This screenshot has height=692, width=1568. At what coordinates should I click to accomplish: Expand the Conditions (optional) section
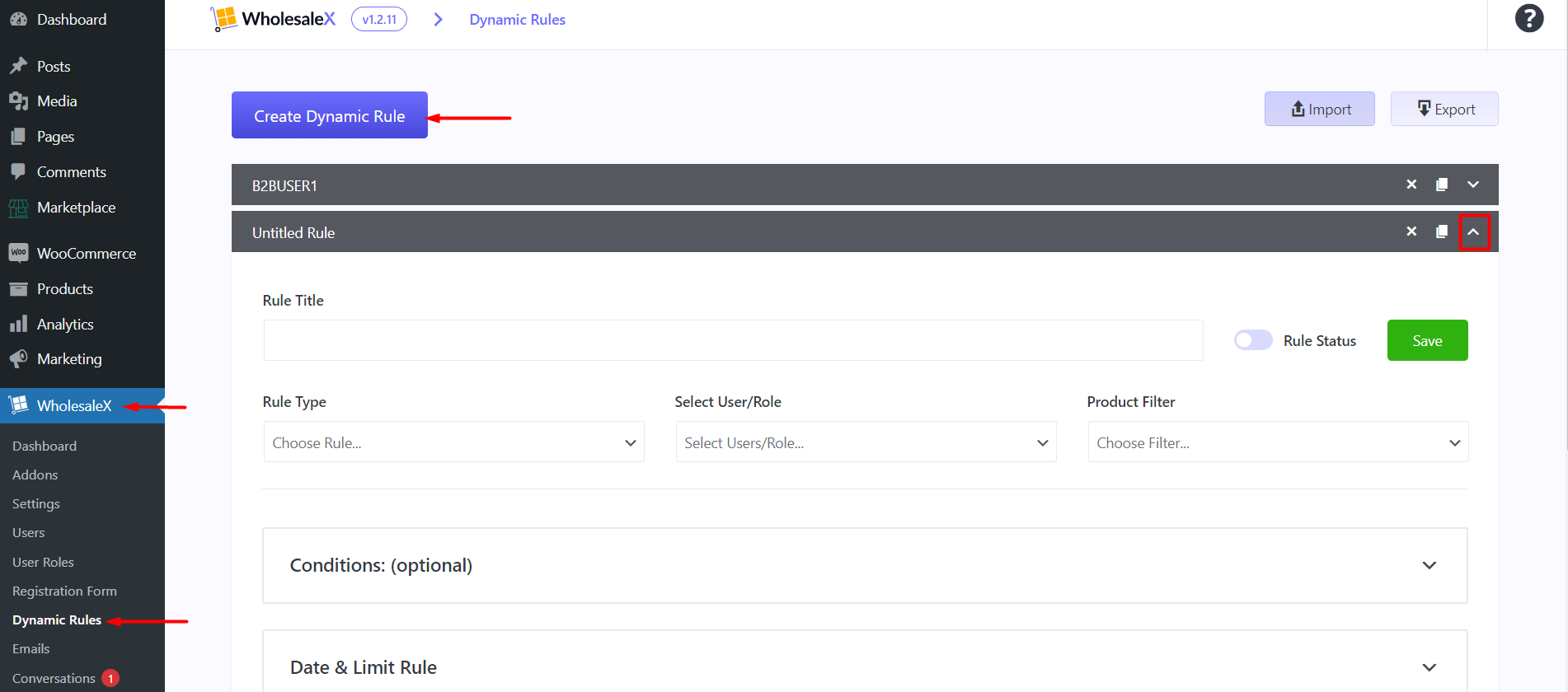pyautogui.click(x=865, y=565)
